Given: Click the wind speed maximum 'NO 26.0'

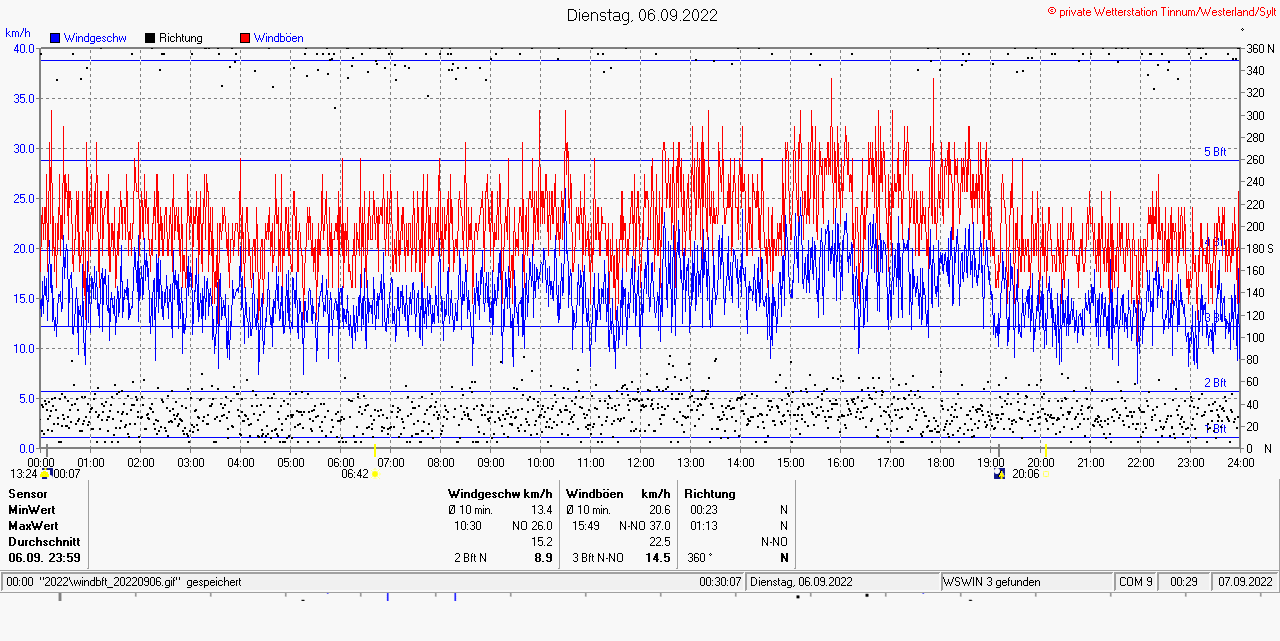Looking at the screenshot, I should click(532, 526).
